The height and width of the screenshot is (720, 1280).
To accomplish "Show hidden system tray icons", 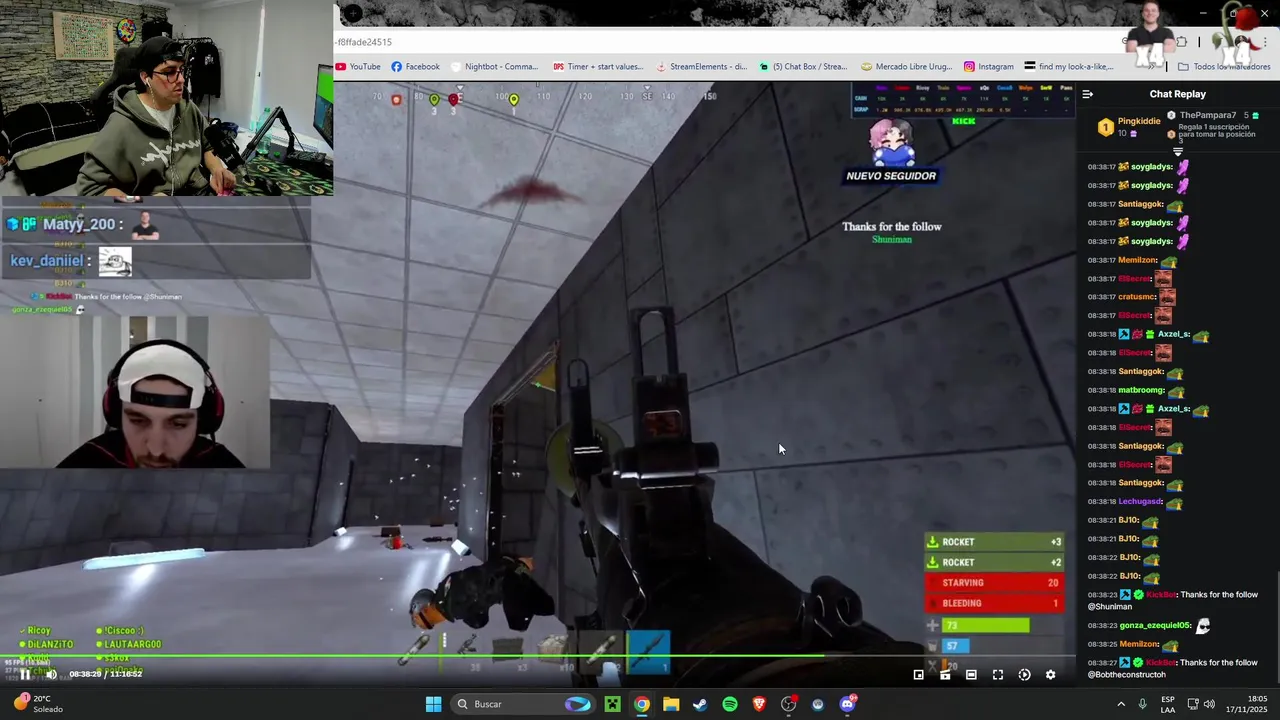I will (1120, 704).
